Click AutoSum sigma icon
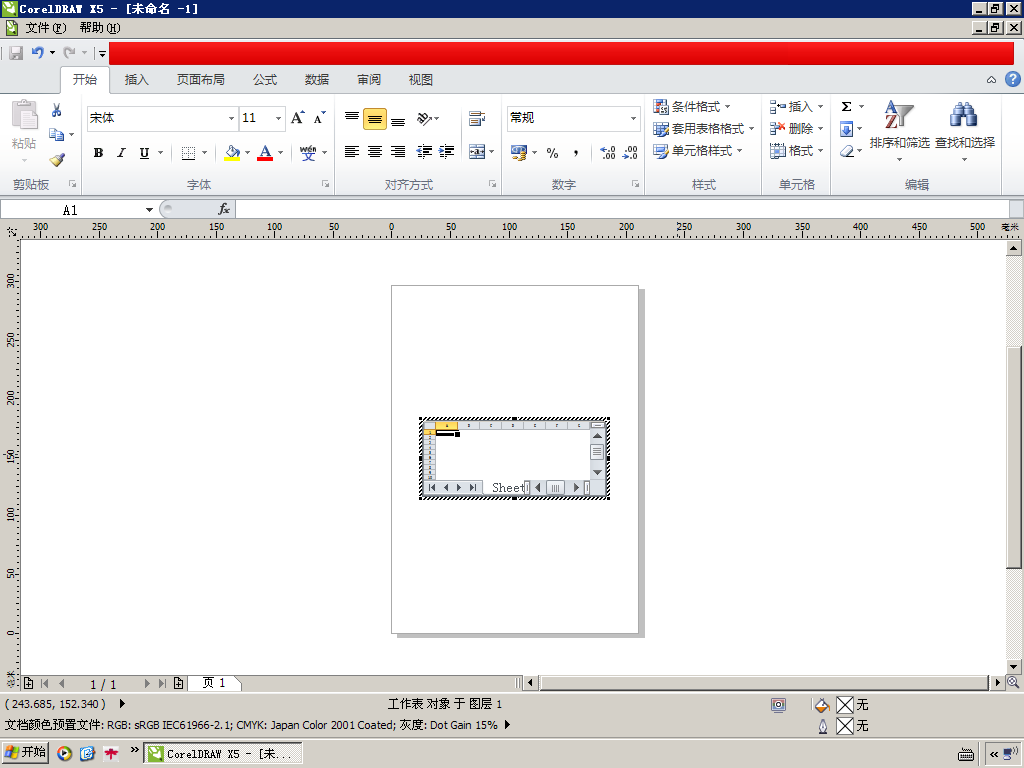 coord(846,106)
